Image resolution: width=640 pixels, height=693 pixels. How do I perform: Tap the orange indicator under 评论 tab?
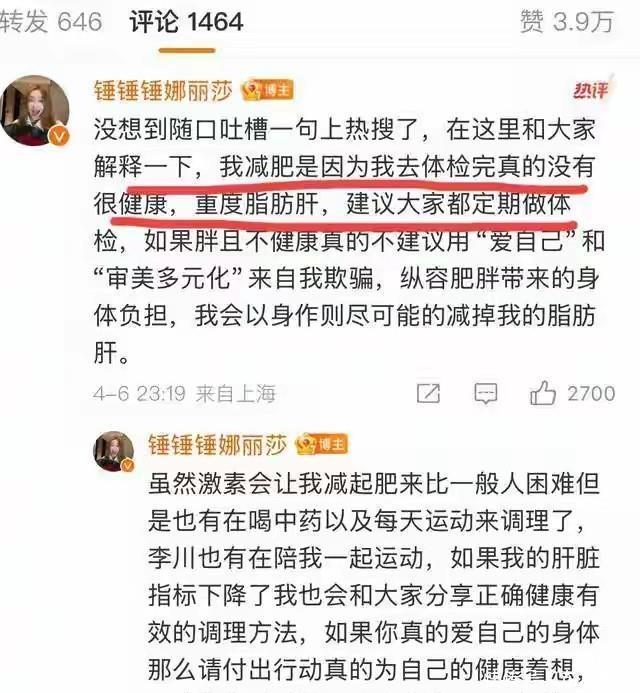[187, 50]
